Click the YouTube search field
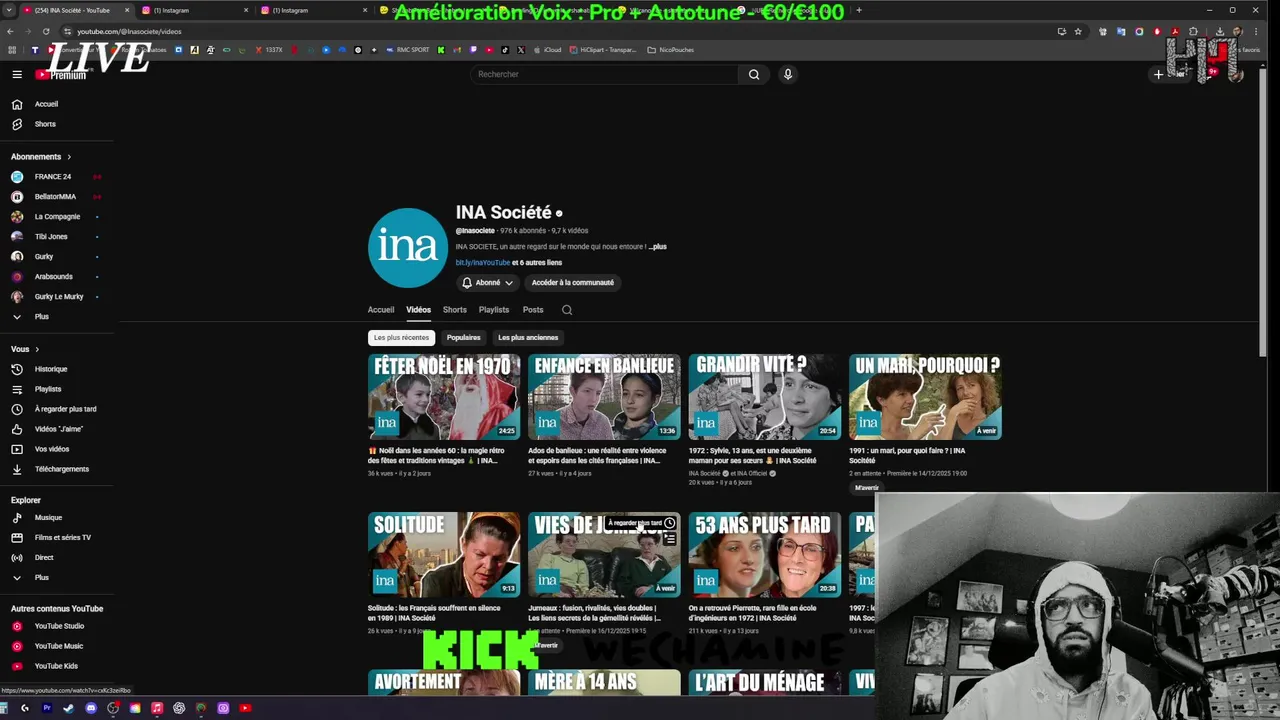 coord(605,74)
